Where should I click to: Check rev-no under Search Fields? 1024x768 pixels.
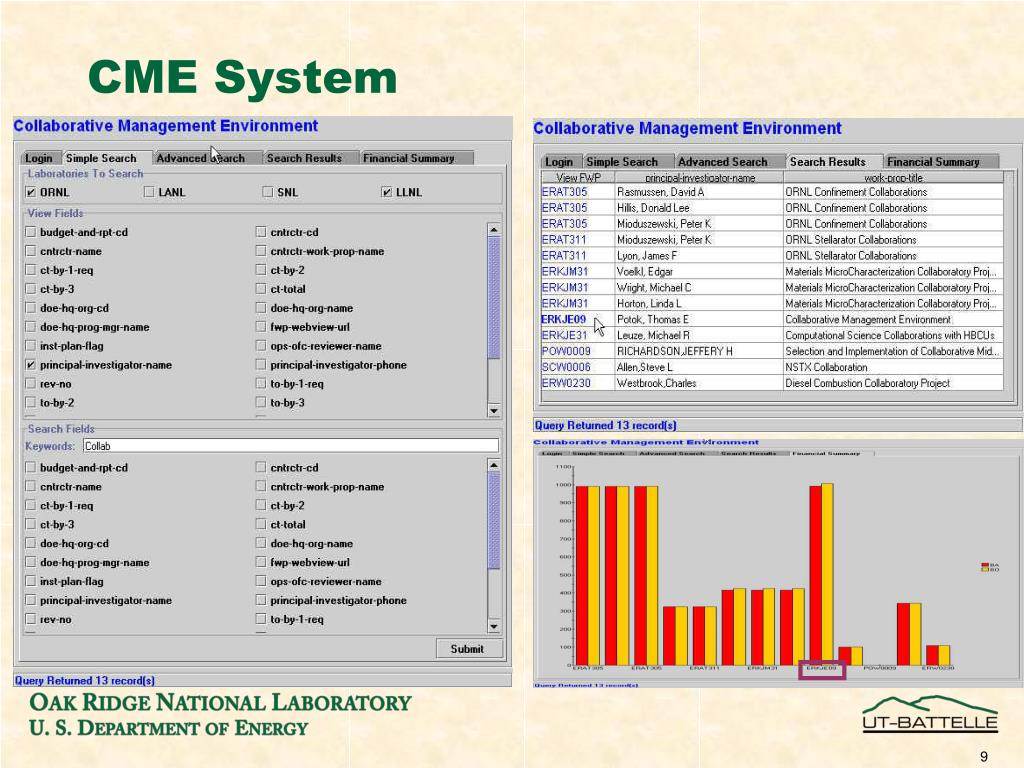coord(30,619)
